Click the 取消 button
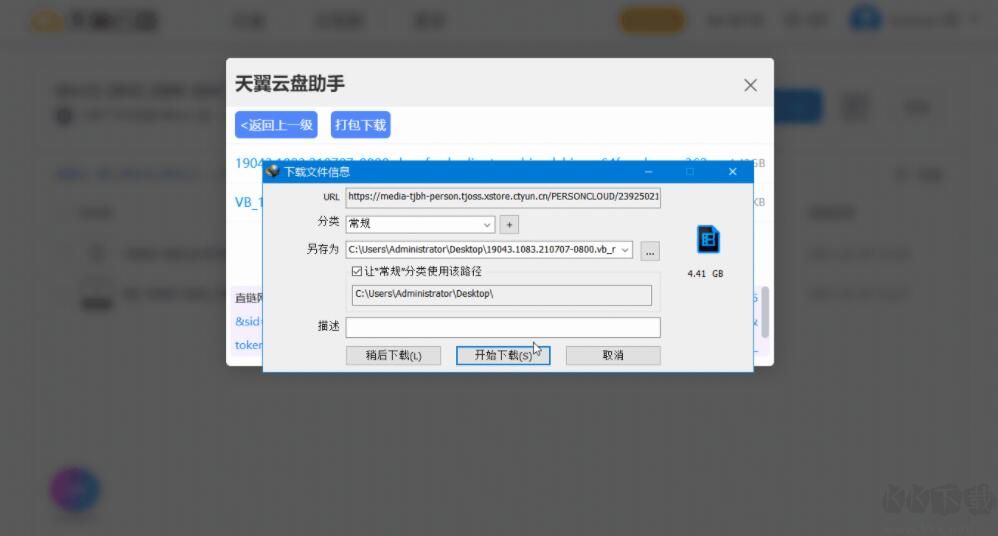The height and width of the screenshot is (536, 998). (613, 355)
